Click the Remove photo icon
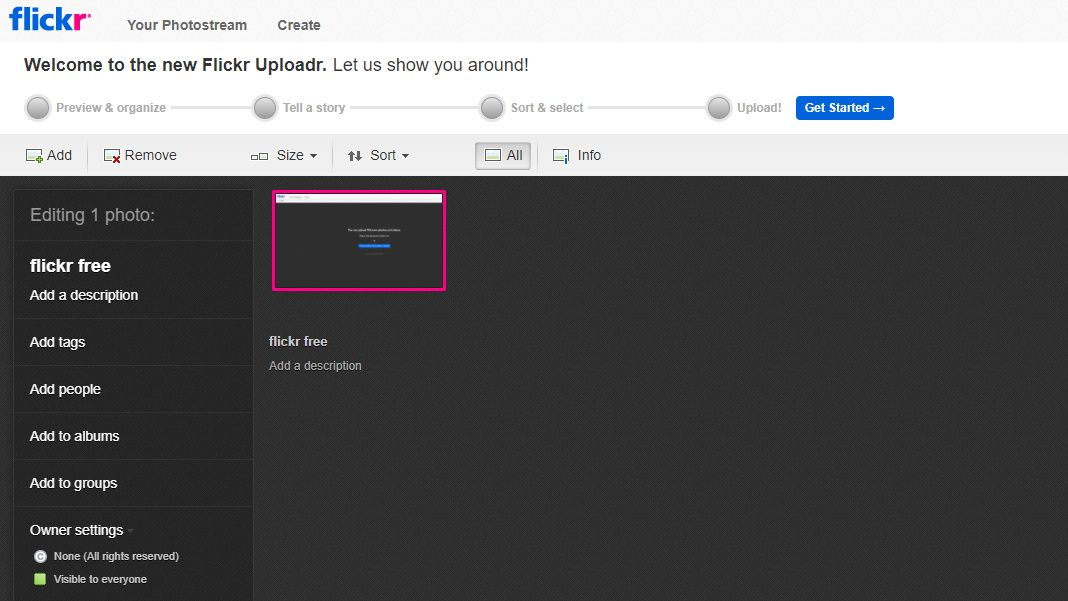Screen dimensions: 1068x601 pyautogui.click(x=112, y=156)
